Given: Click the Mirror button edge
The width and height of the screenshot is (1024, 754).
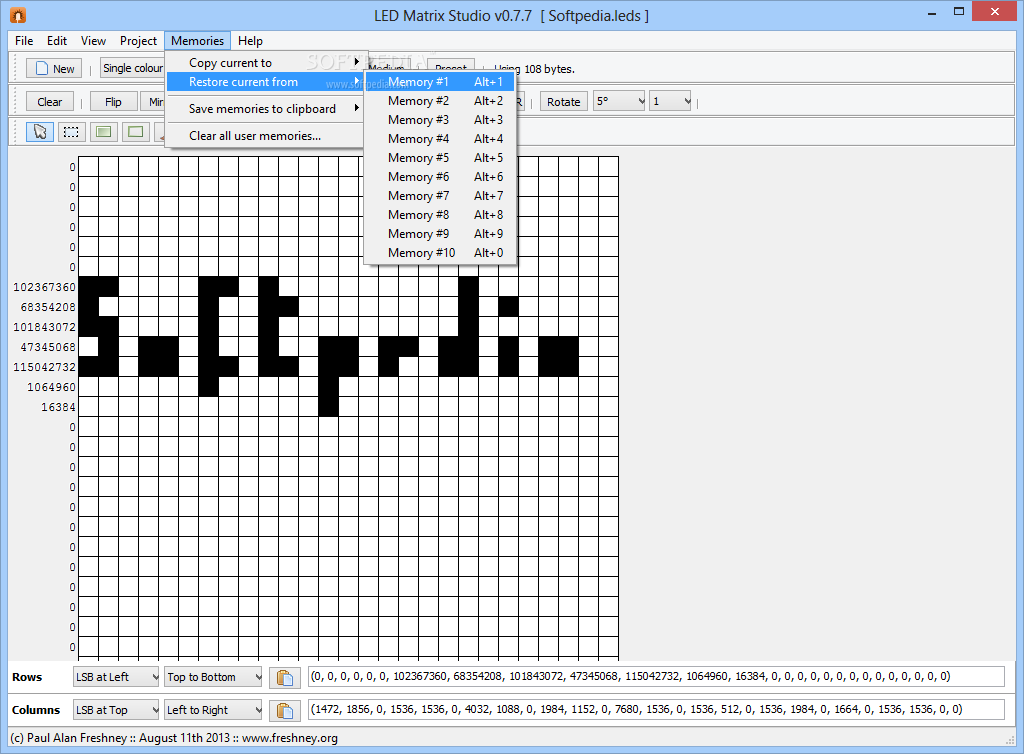Looking at the screenshot, I should (154, 102).
